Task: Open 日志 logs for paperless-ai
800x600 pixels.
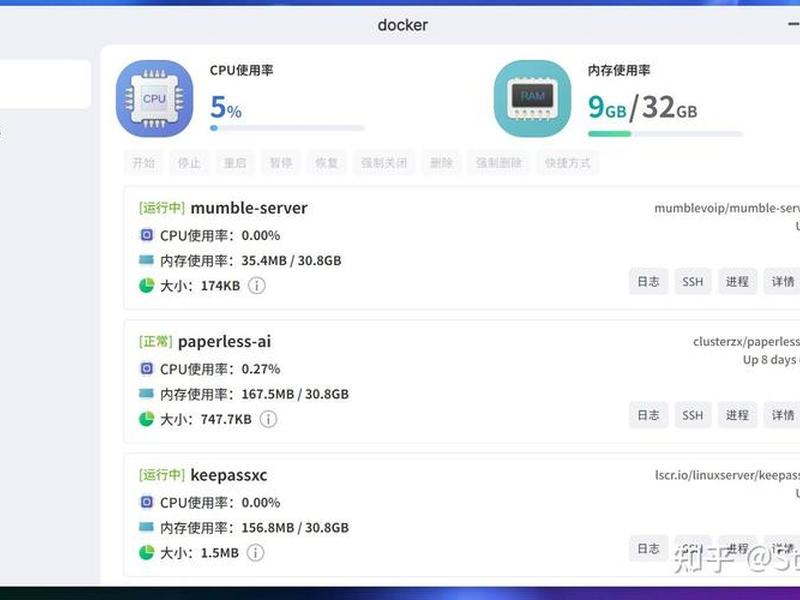Action: tap(648, 415)
